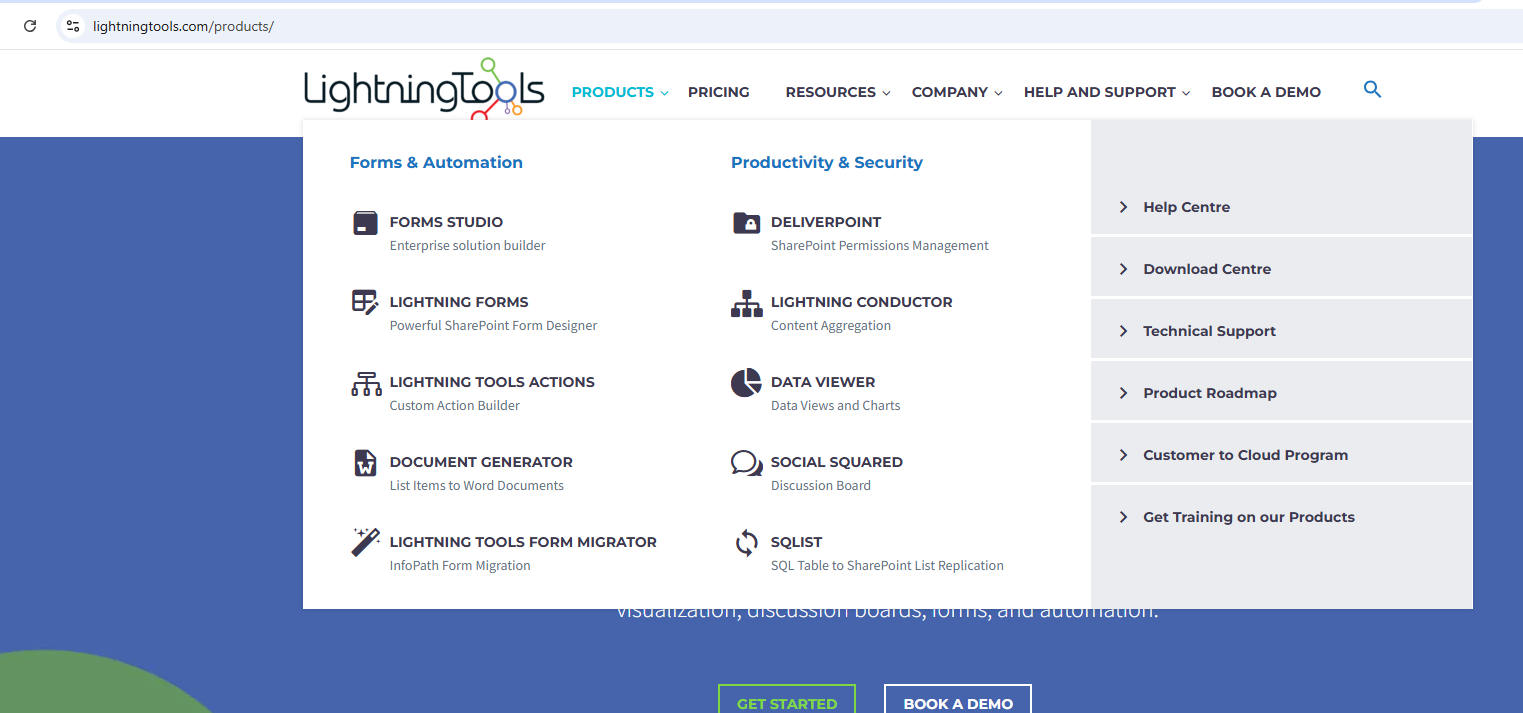Click the 'Custom Action Builder' description
This screenshot has height=713, width=1523.
pos(455,406)
